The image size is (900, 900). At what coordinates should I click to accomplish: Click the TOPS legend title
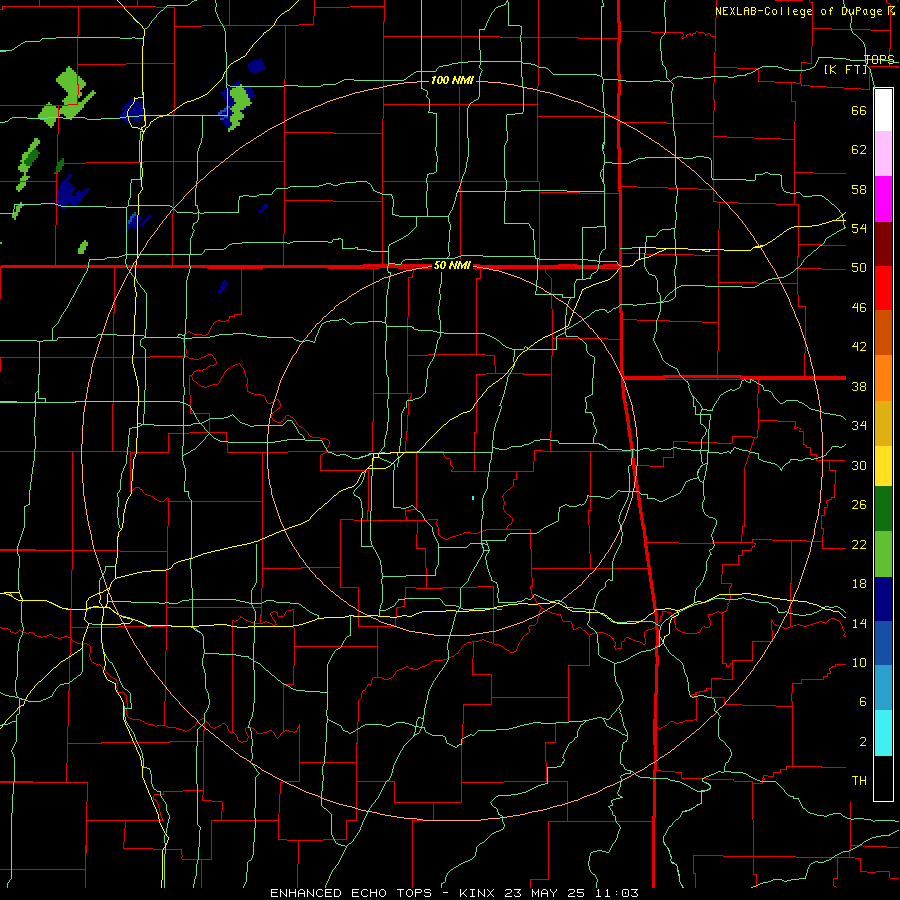(879, 59)
